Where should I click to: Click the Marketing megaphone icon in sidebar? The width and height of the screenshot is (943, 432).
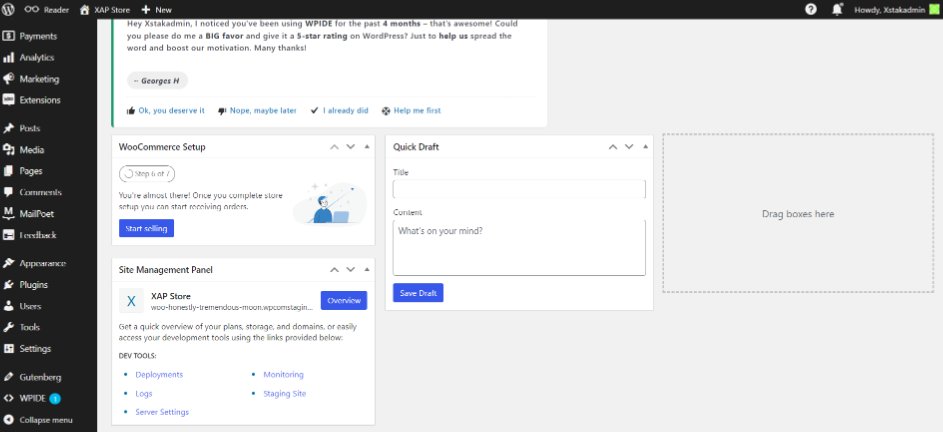tap(9, 79)
